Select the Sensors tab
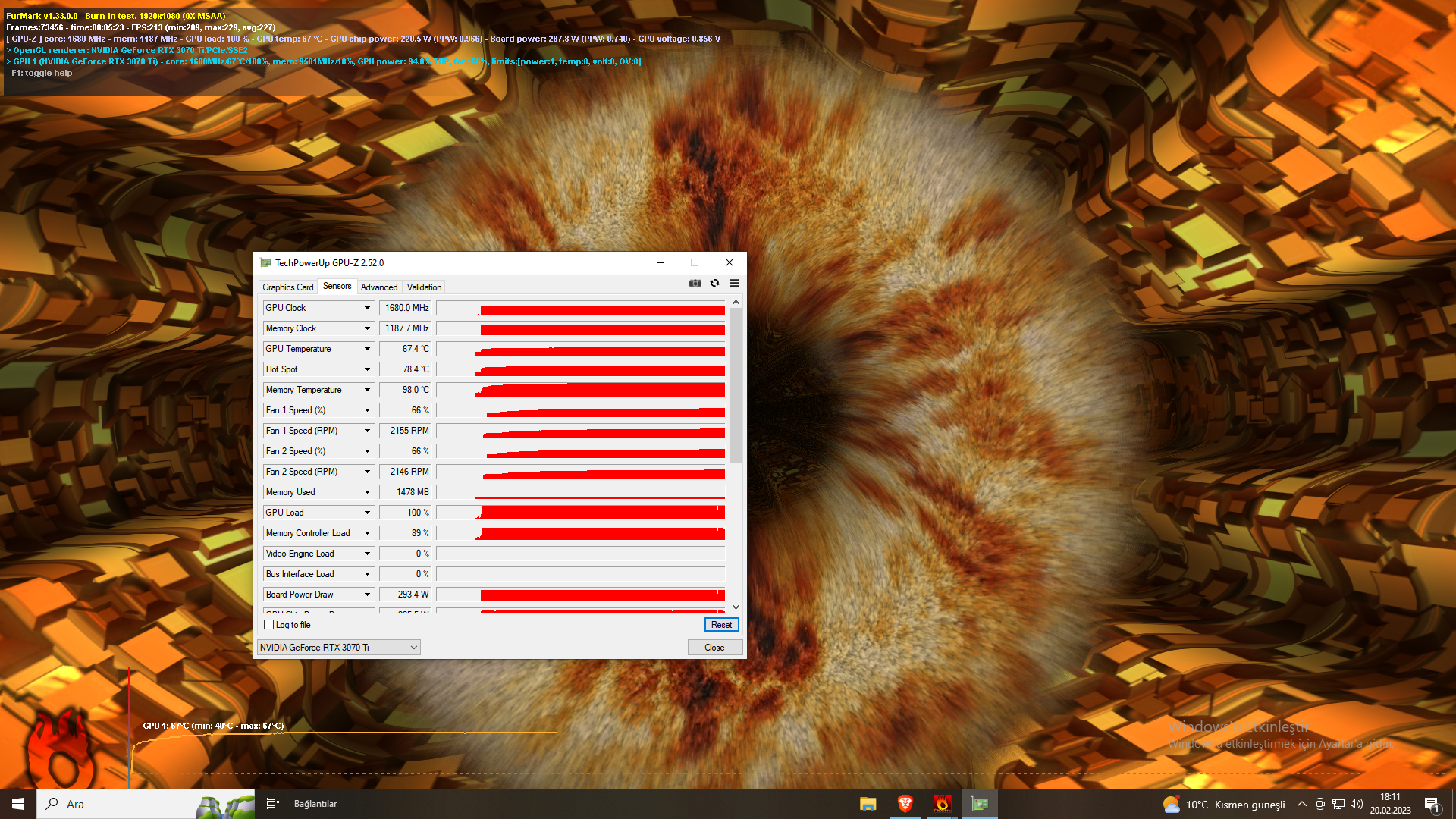The width and height of the screenshot is (1456, 819). pos(337,286)
